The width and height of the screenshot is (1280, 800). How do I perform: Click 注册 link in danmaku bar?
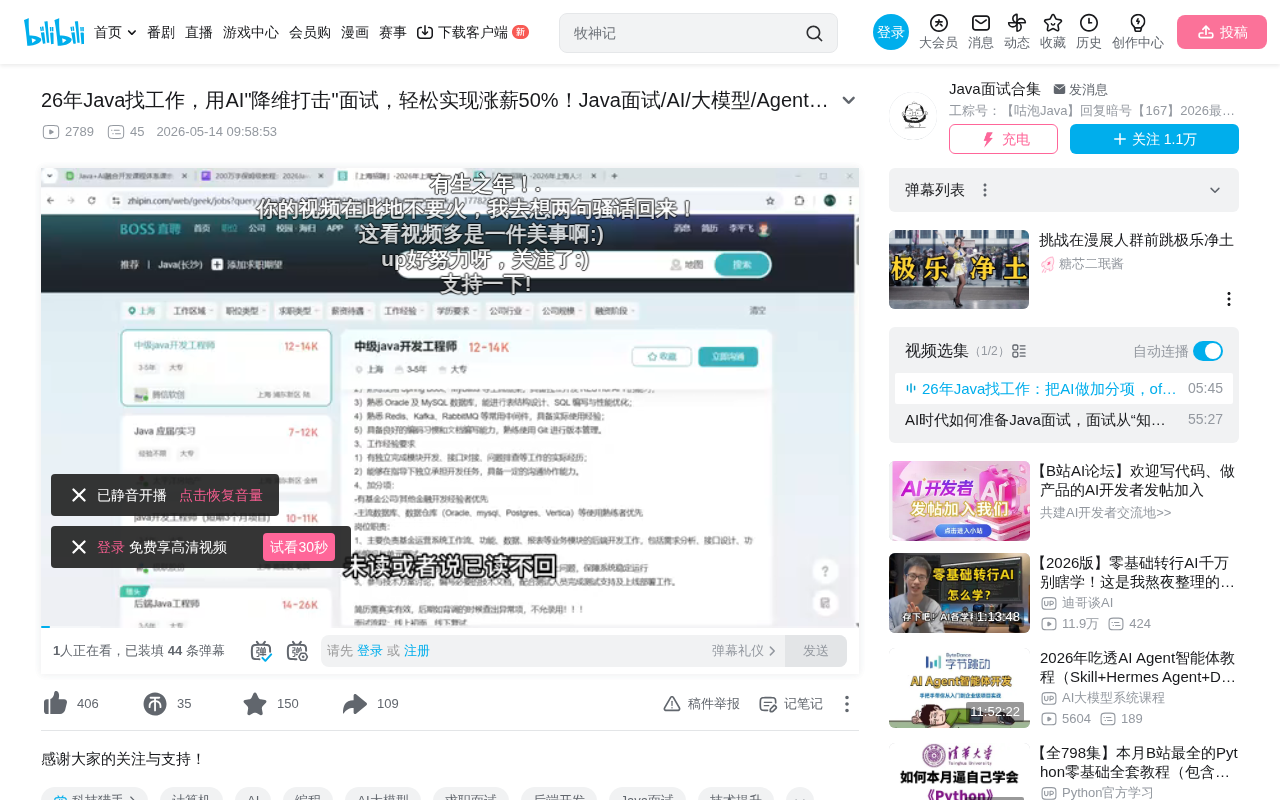(417, 651)
